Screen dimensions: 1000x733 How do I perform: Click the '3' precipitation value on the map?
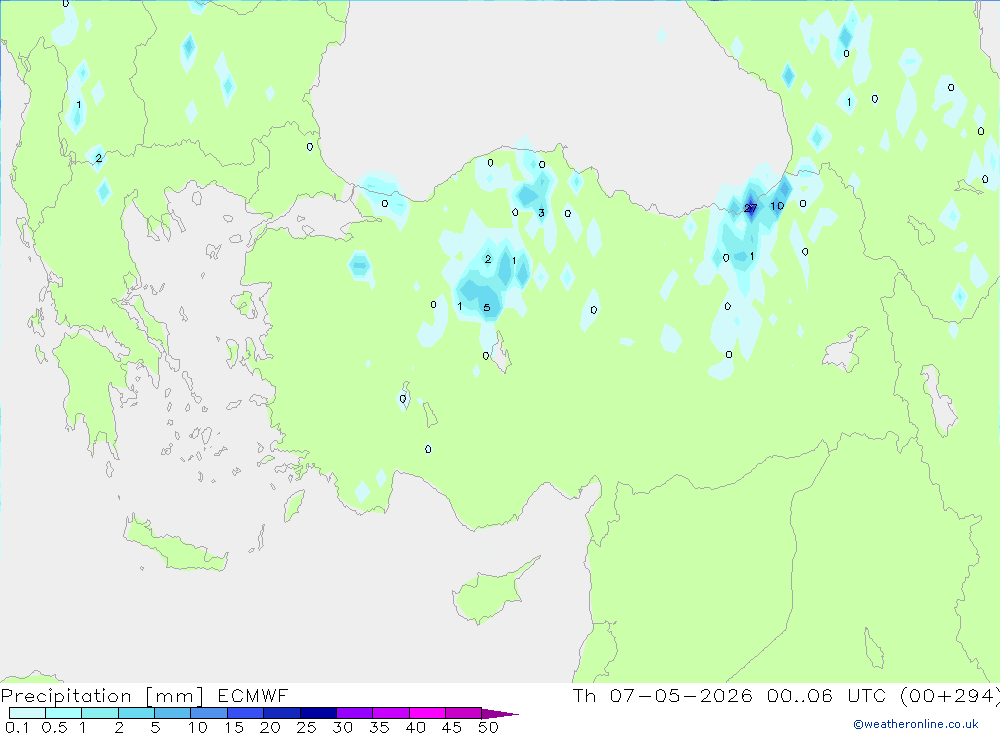(541, 213)
